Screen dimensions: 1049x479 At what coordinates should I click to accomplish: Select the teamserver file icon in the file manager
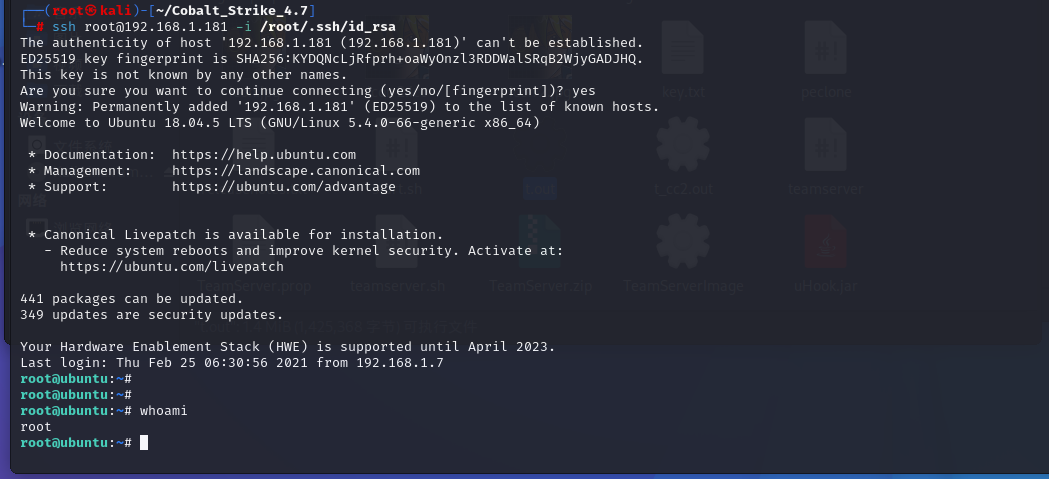(x=826, y=143)
